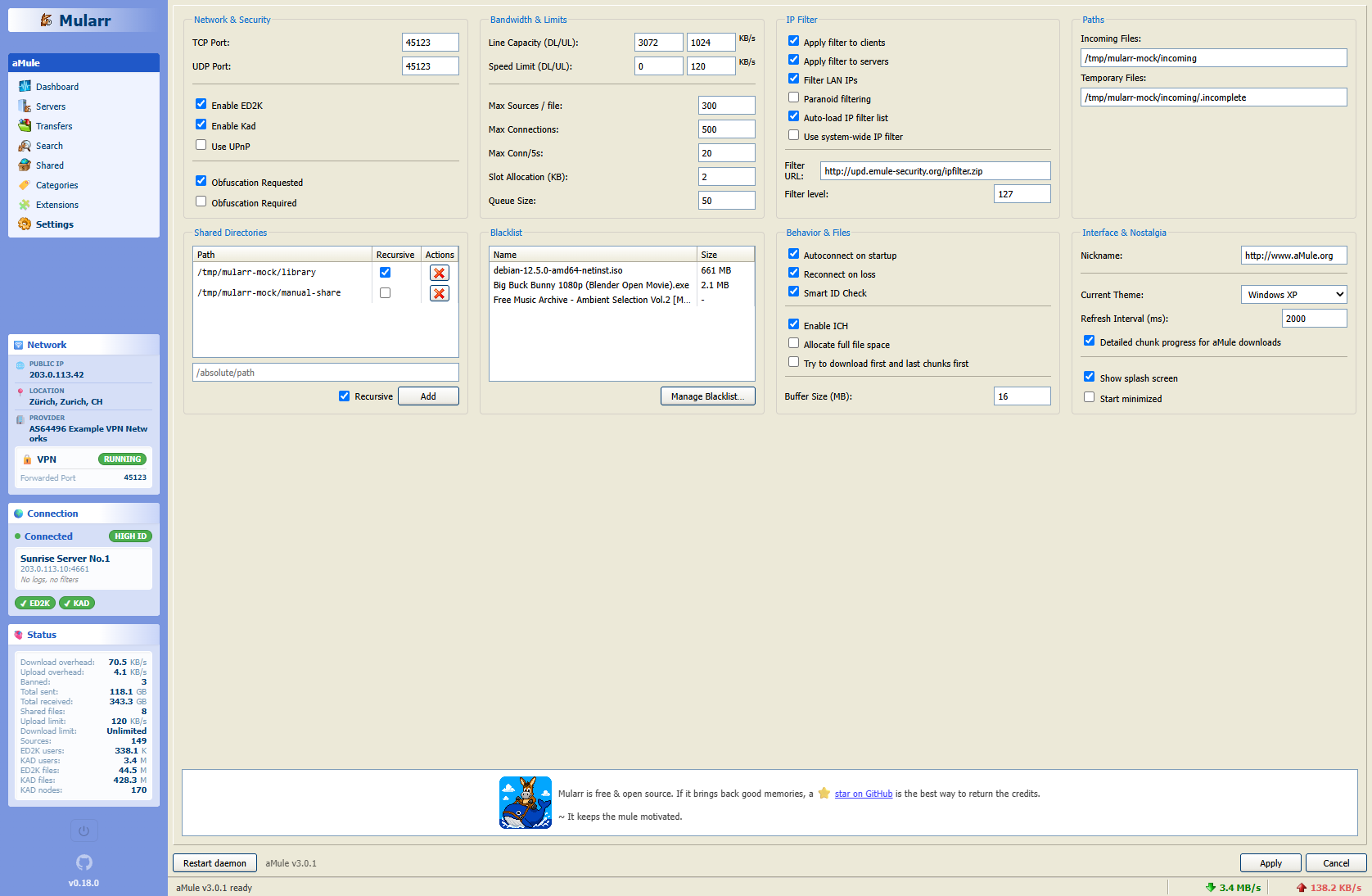Screen dimensions: 1372x896
Task: Click the provider building icon
Action: (x=20, y=419)
